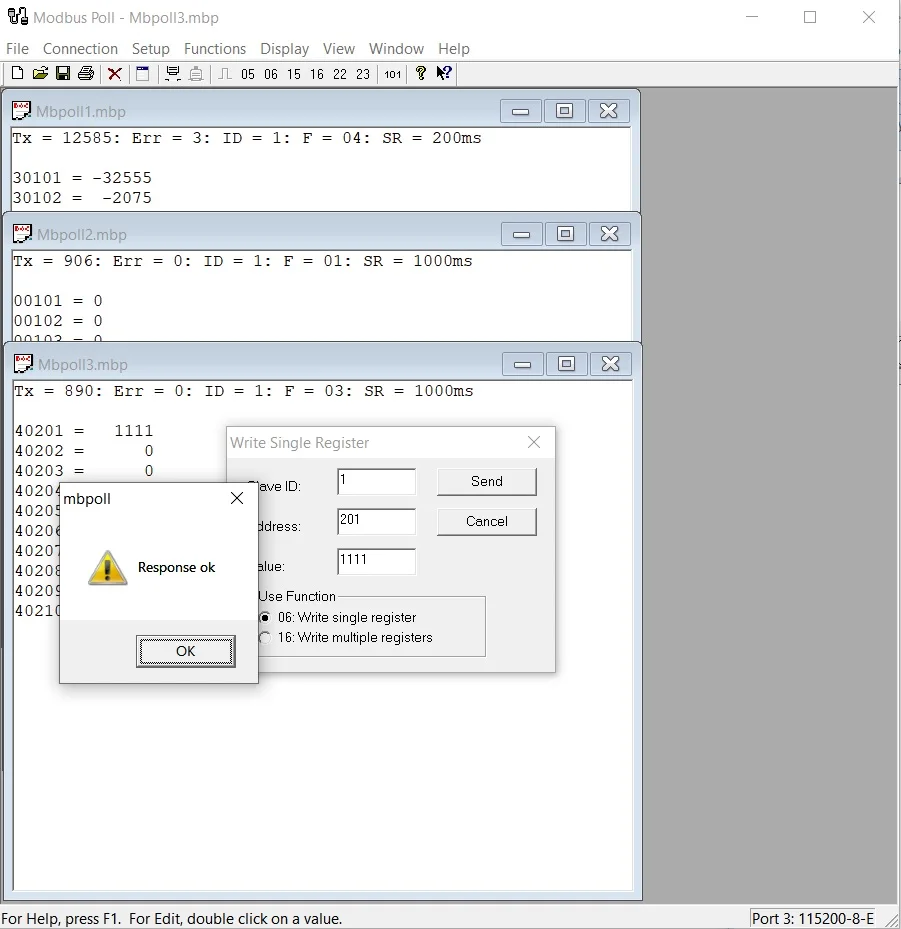Image resolution: width=901 pixels, height=929 pixels.
Task: Click the Slave ID input field
Action: pos(376,482)
